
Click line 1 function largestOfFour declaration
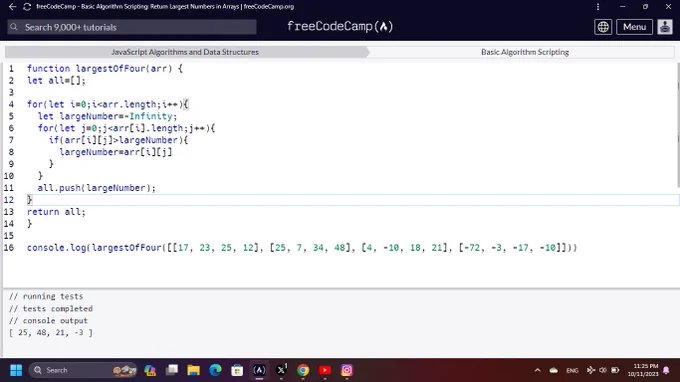click(105, 69)
